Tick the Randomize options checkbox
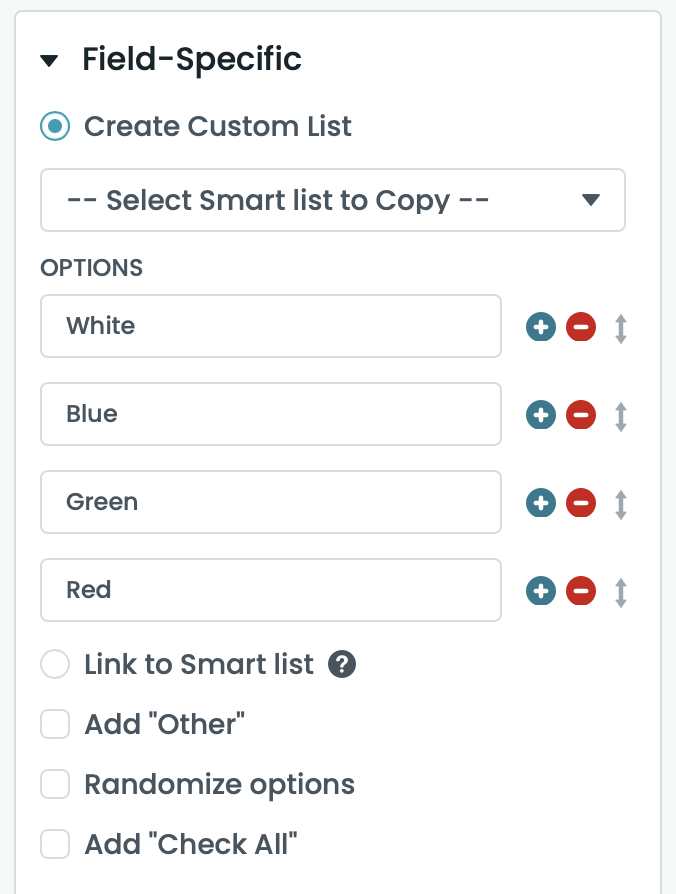 55,784
